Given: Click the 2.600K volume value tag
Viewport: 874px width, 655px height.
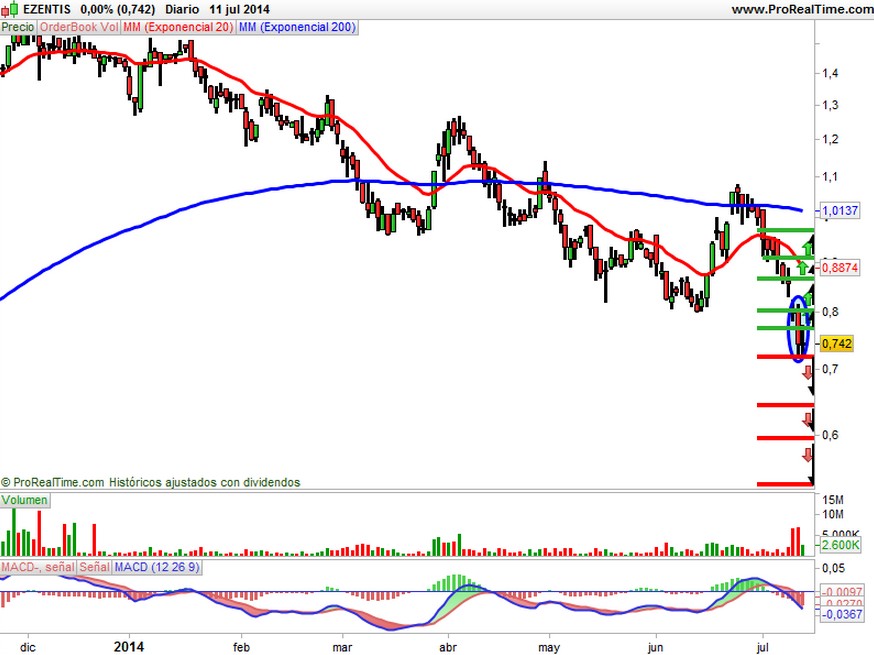Looking at the screenshot, I should point(841,545).
